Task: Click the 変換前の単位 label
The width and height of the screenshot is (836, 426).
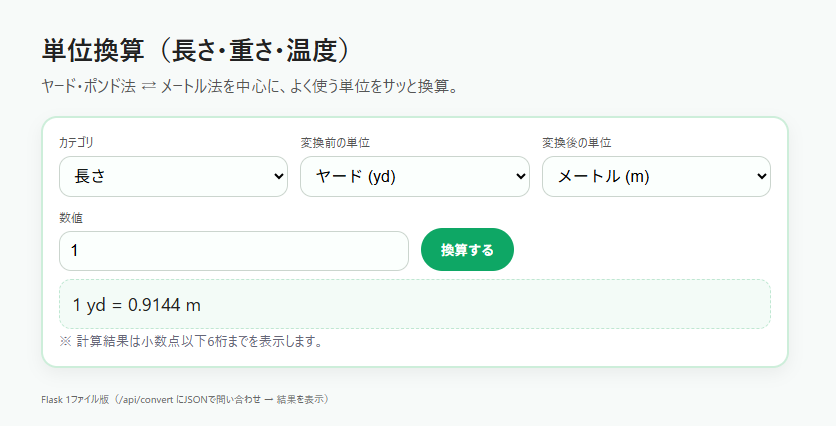Action: coord(335,143)
